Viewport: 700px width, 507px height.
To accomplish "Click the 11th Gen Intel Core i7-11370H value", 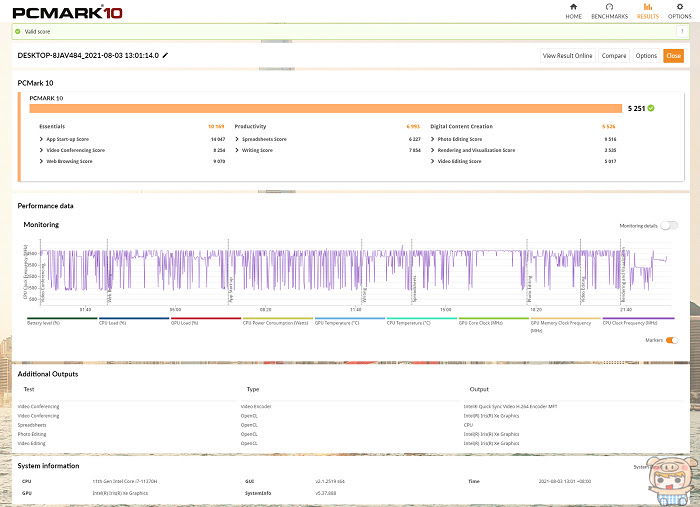I will click(125, 482).
